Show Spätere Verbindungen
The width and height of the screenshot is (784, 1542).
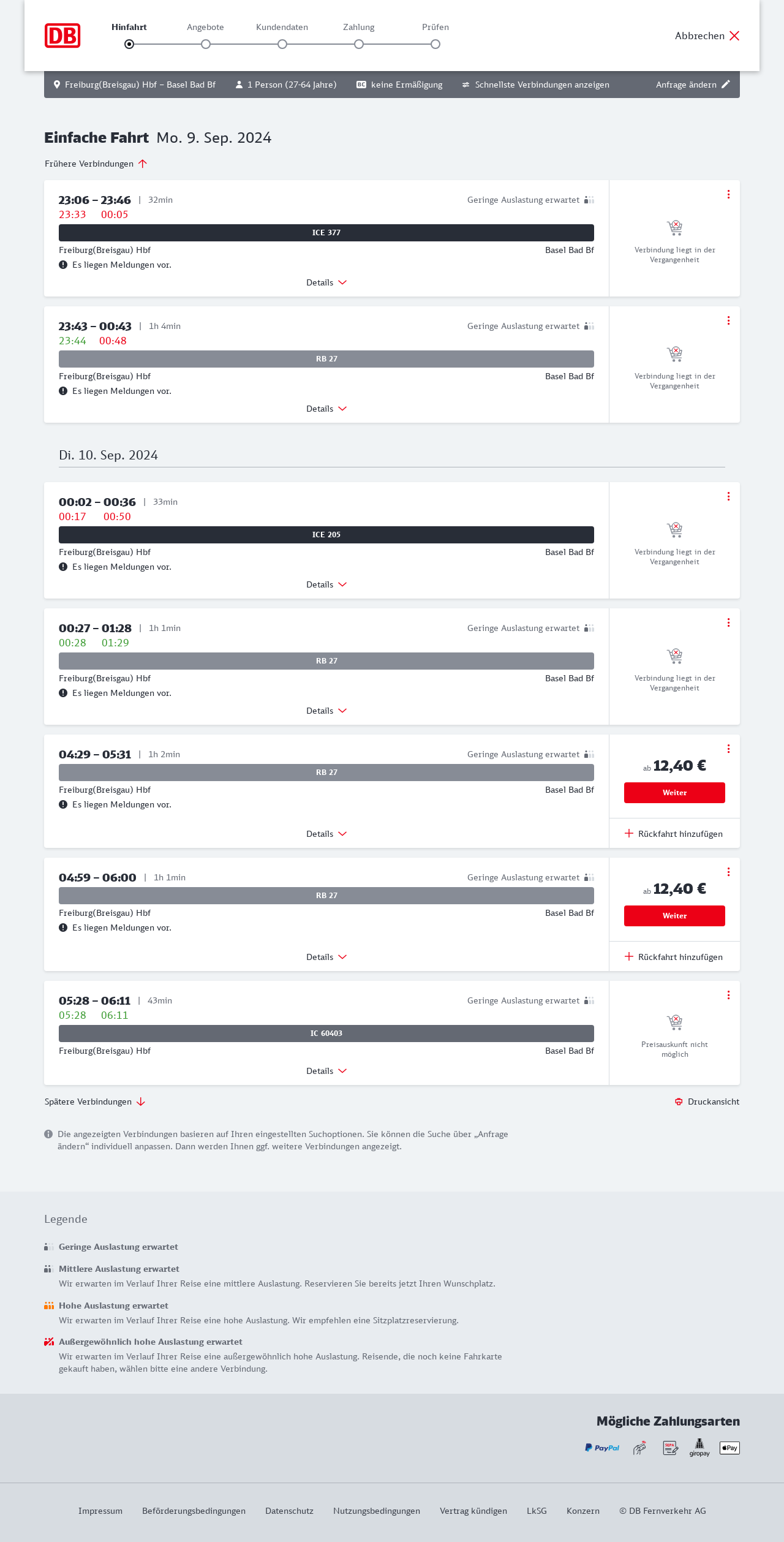pos(94,1102)
